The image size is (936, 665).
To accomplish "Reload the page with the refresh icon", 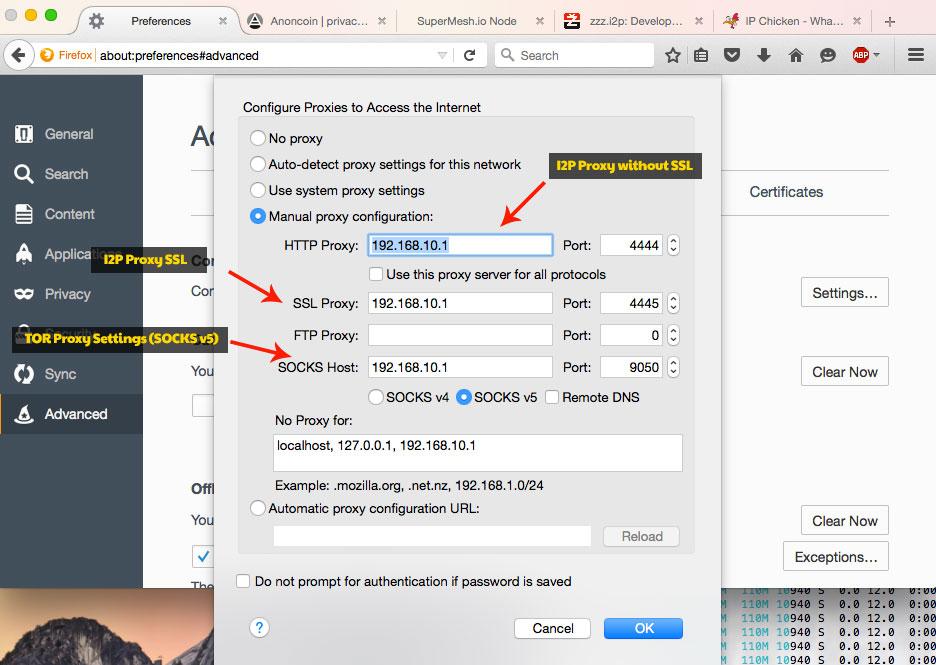I will tap(470, 56).
